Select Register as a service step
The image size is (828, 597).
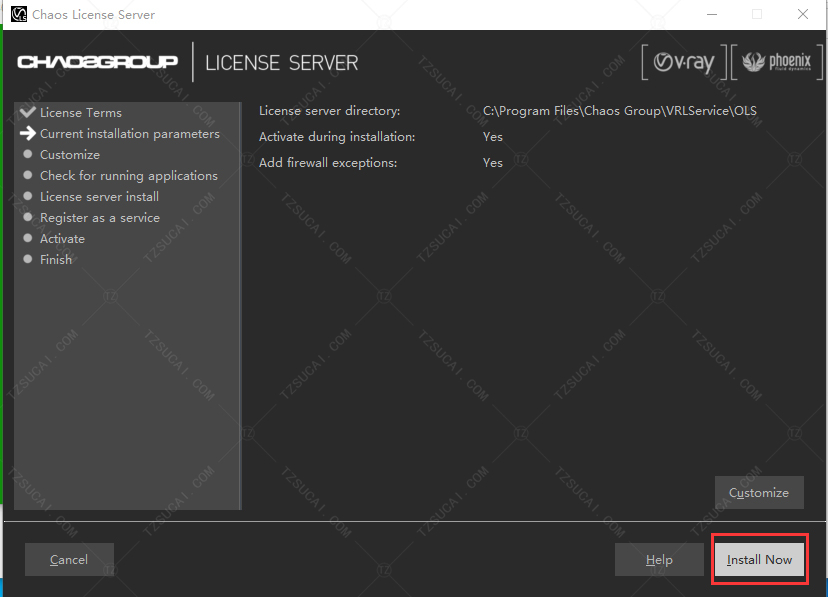click(x=100, y=217)
